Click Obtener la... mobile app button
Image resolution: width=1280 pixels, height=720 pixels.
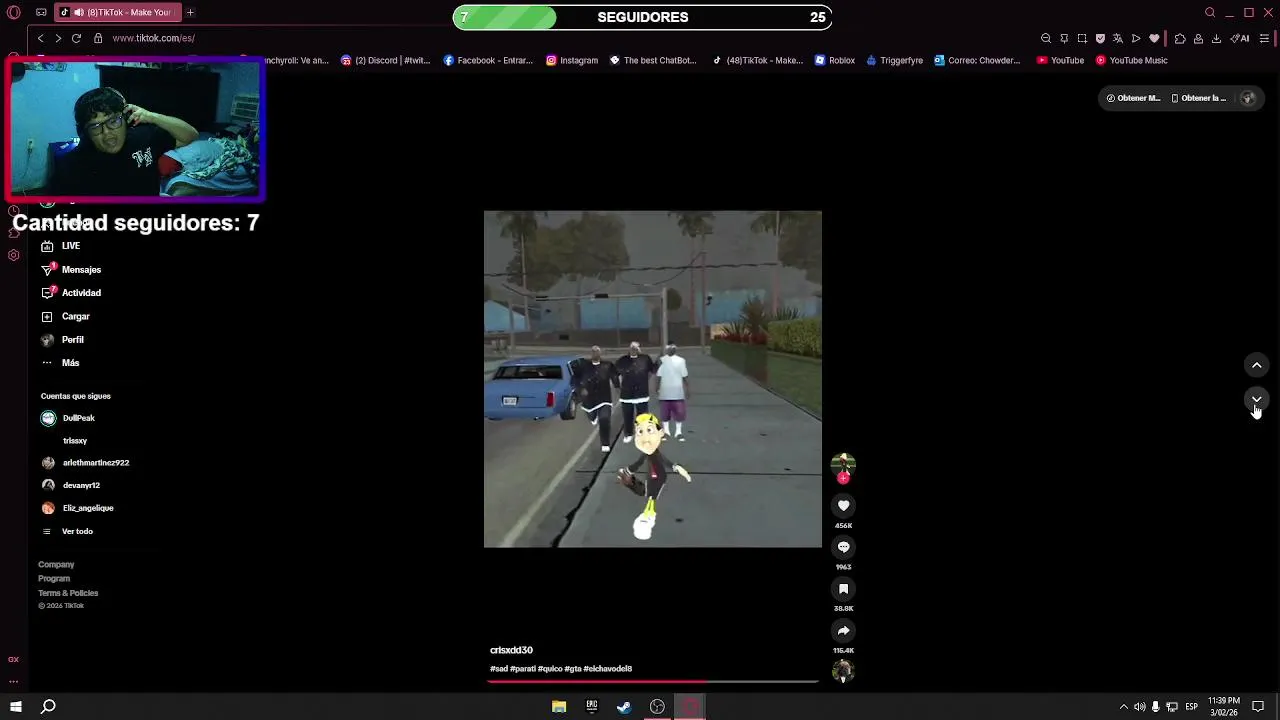(1198, 98)
